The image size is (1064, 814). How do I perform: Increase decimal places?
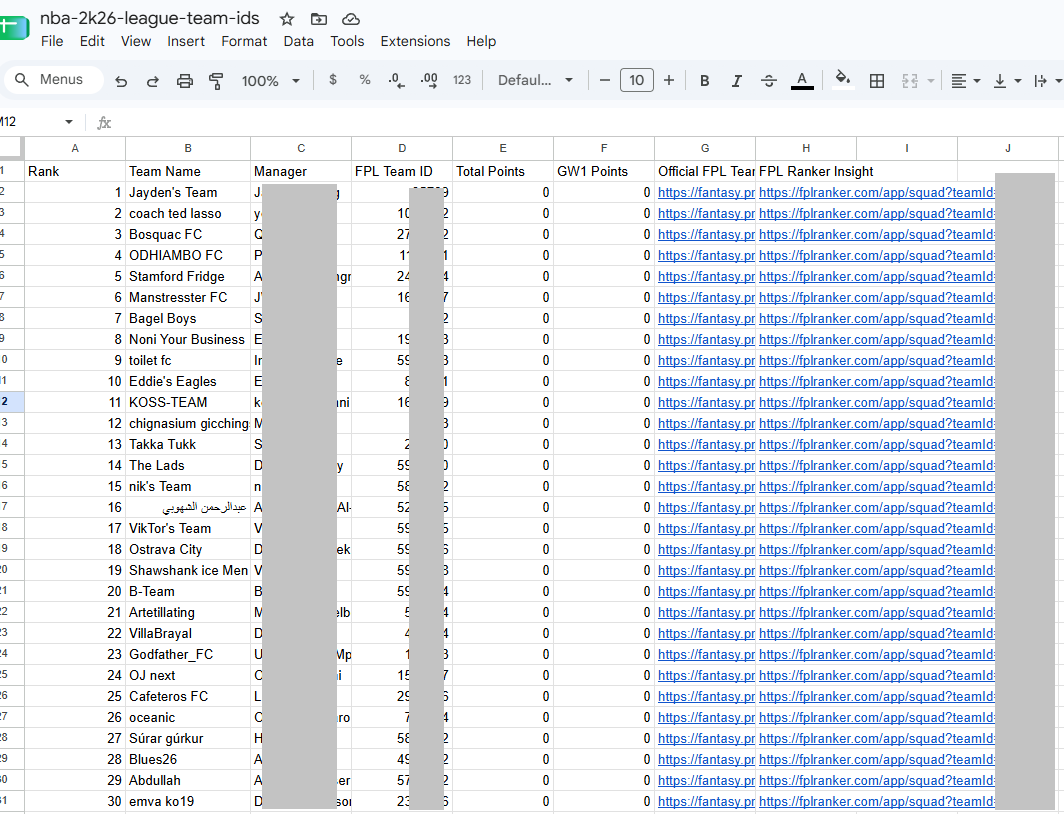(x=429, y=81)
